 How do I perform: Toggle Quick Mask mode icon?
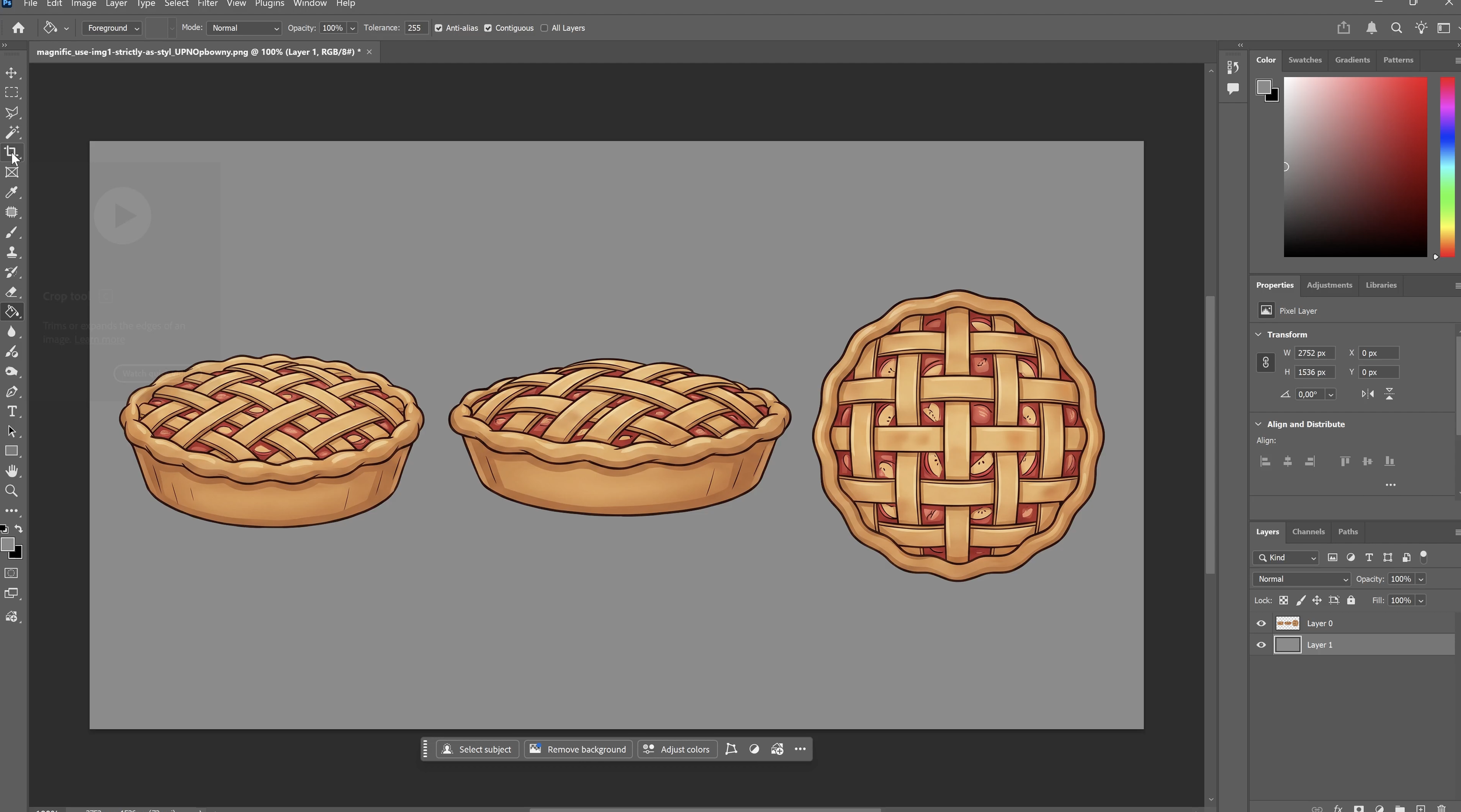[12, 574]
